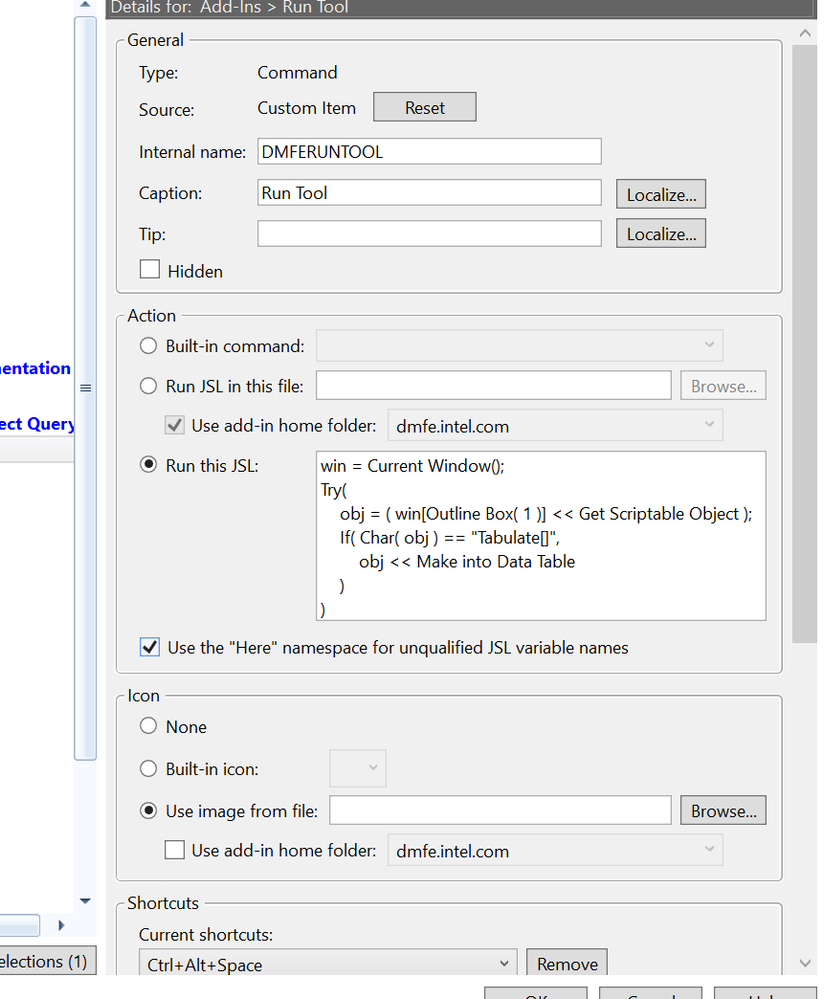
Task: Open Localize for the Tip
Action: [660, 234]
